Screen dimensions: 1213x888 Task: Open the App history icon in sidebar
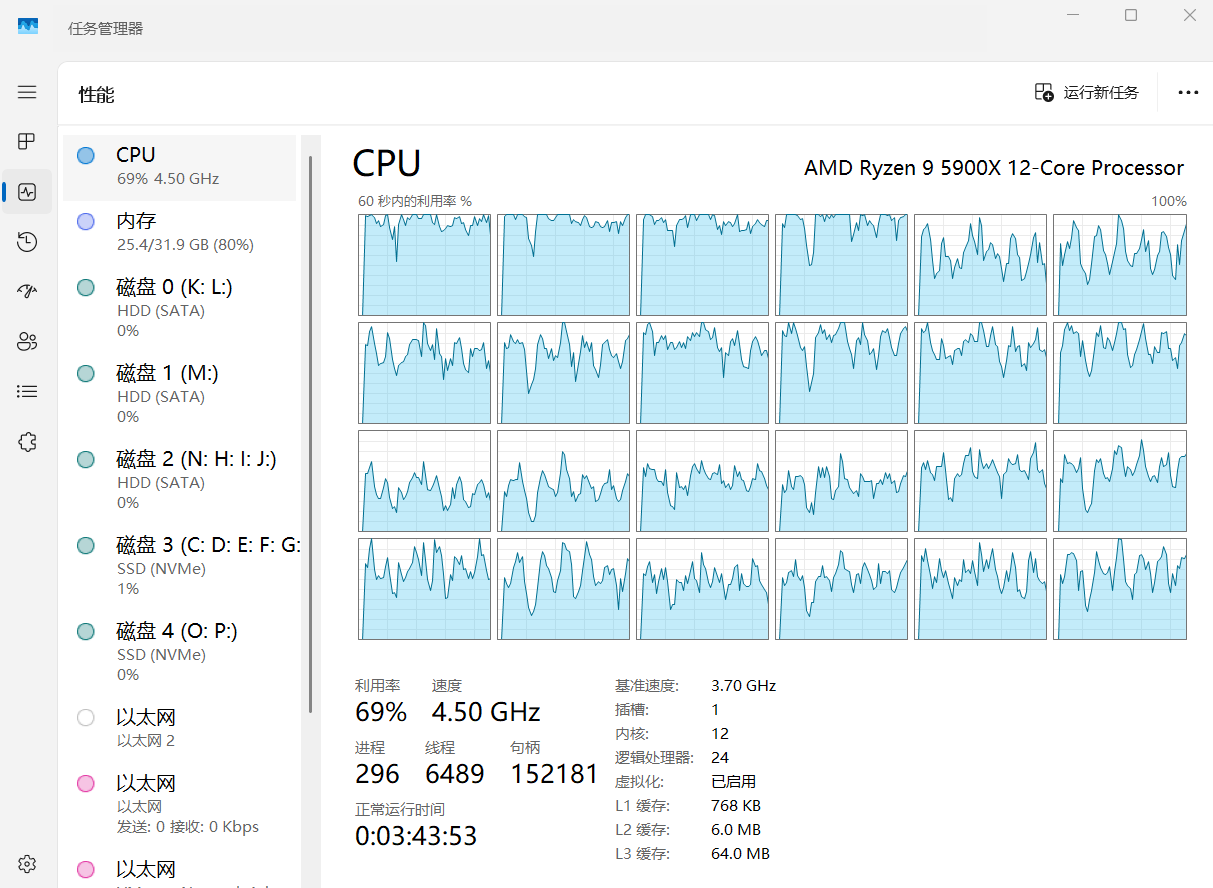coord(27,241)
